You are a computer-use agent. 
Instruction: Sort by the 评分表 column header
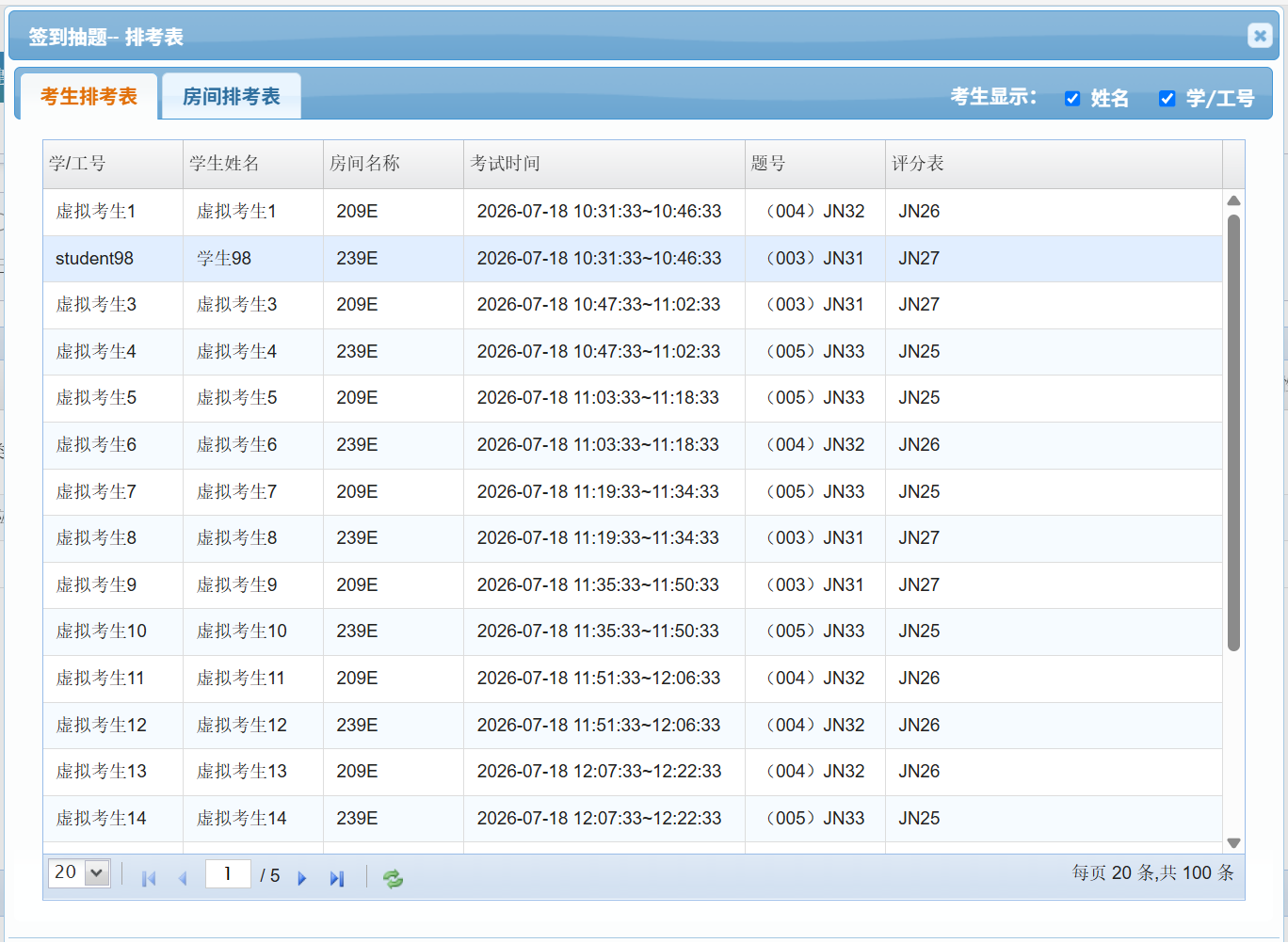point(1055,164)
